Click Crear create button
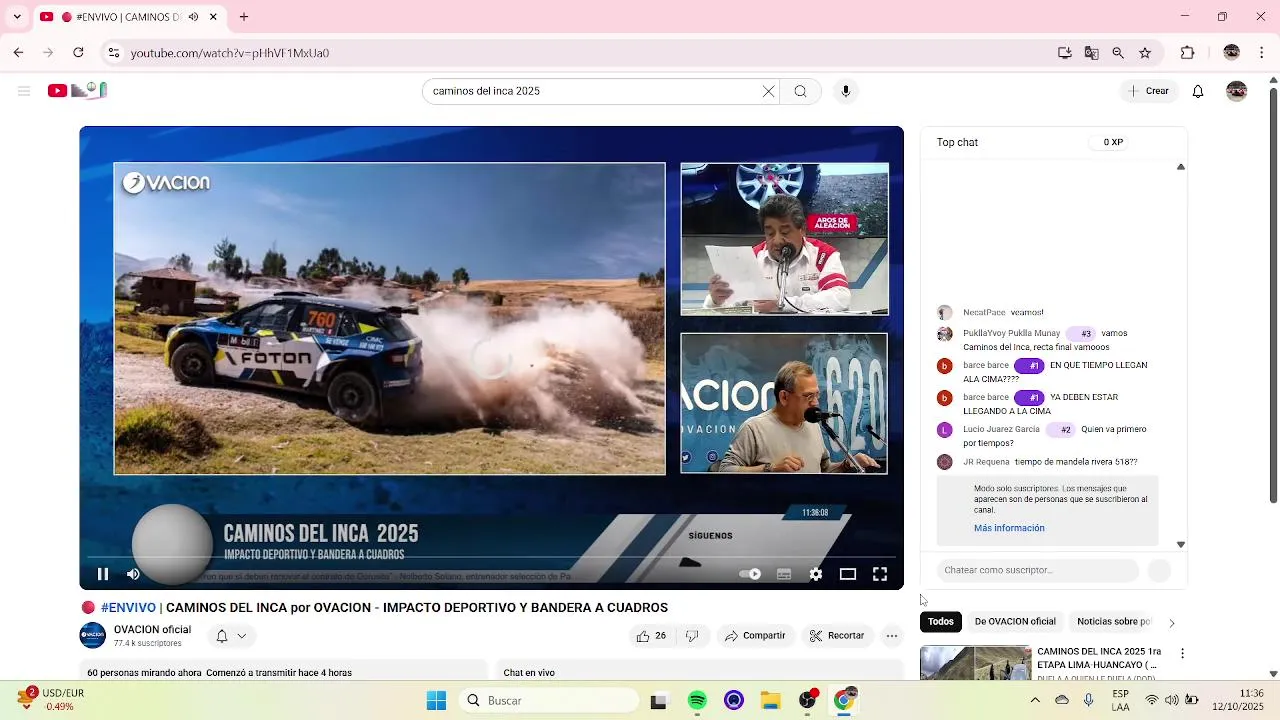The image size is (1280, 720). point(1148,91)
